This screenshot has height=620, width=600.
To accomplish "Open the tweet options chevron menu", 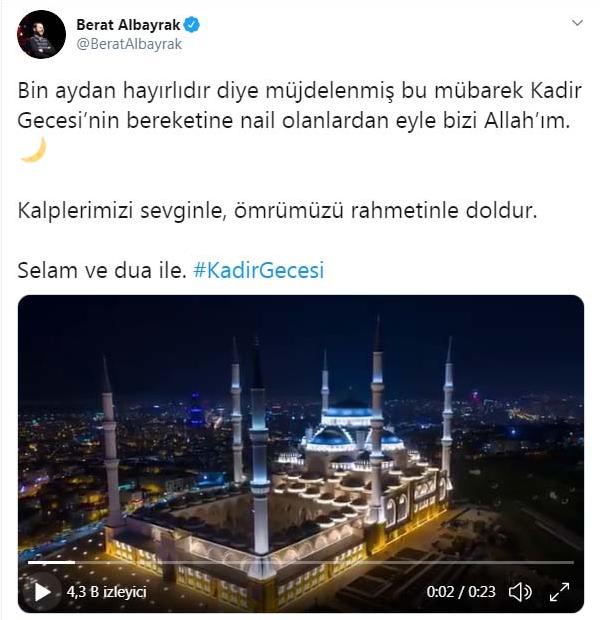I will point(577,23).
